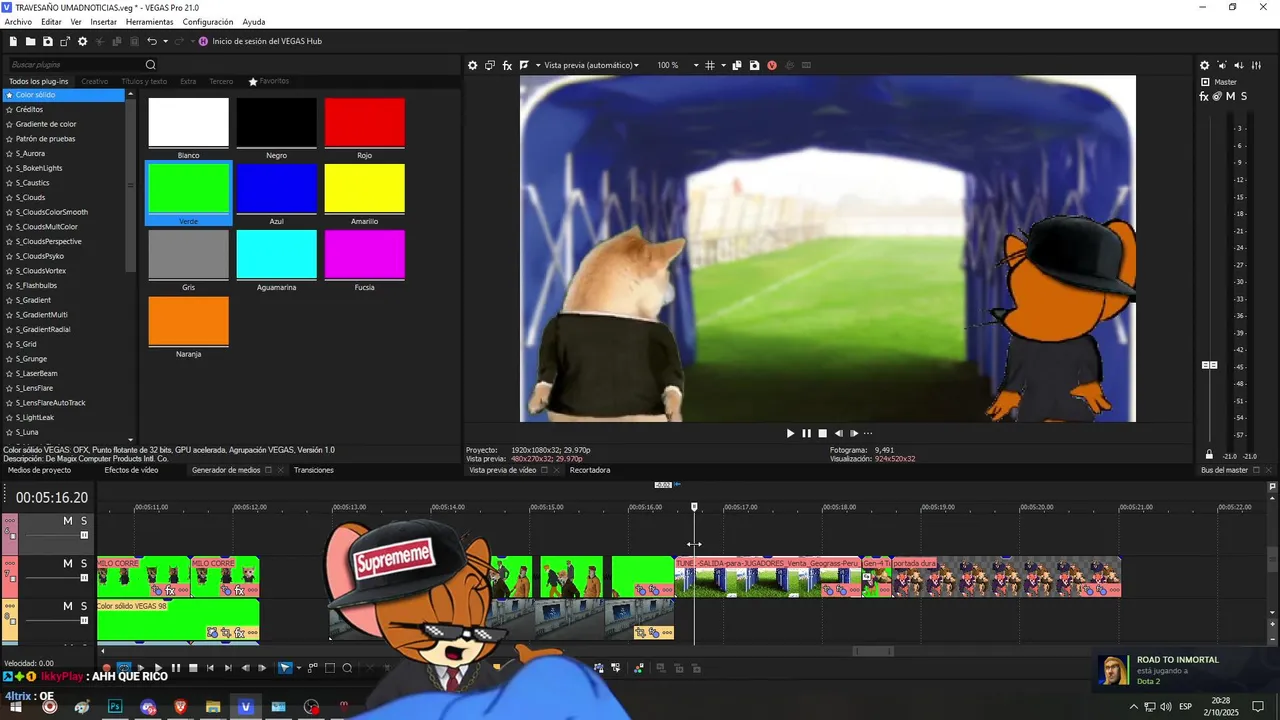Create a new project via toolbar icon
This screenshot has height=720, width=1280.
[13, 41]
